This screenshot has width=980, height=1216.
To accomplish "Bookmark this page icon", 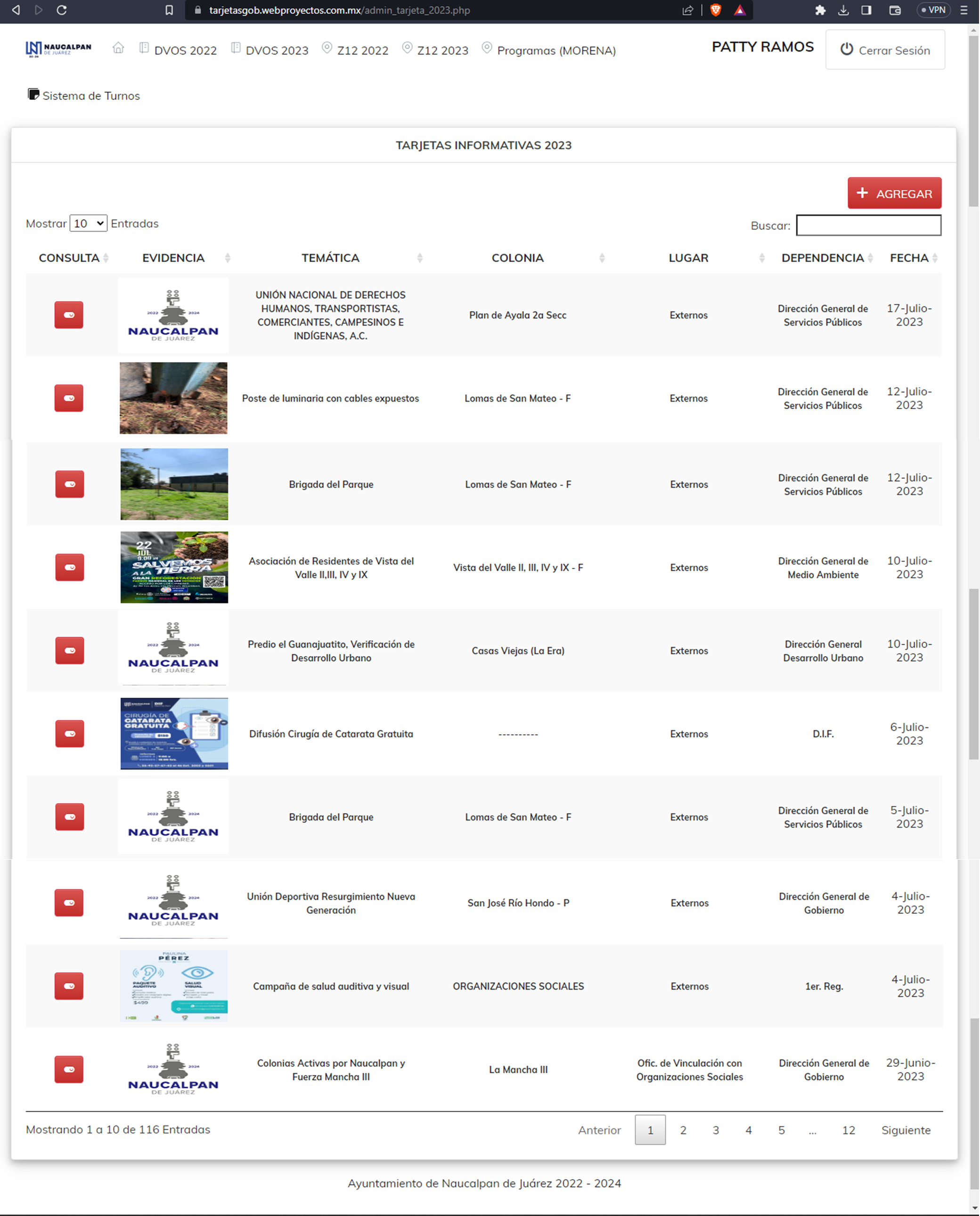I will 169,10.
